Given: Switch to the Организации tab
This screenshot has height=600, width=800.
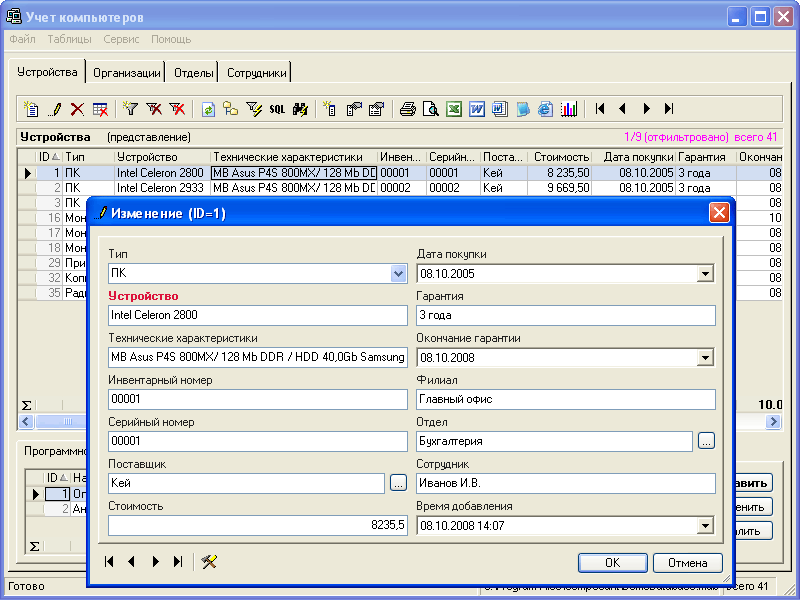Looking at the screenshot, I should pyautogui.click(x=127, y=73).
